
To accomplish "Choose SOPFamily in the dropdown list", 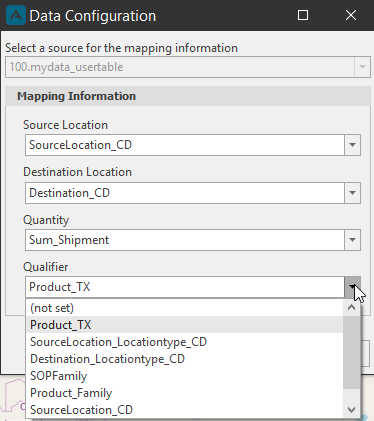I will point(184,376).
